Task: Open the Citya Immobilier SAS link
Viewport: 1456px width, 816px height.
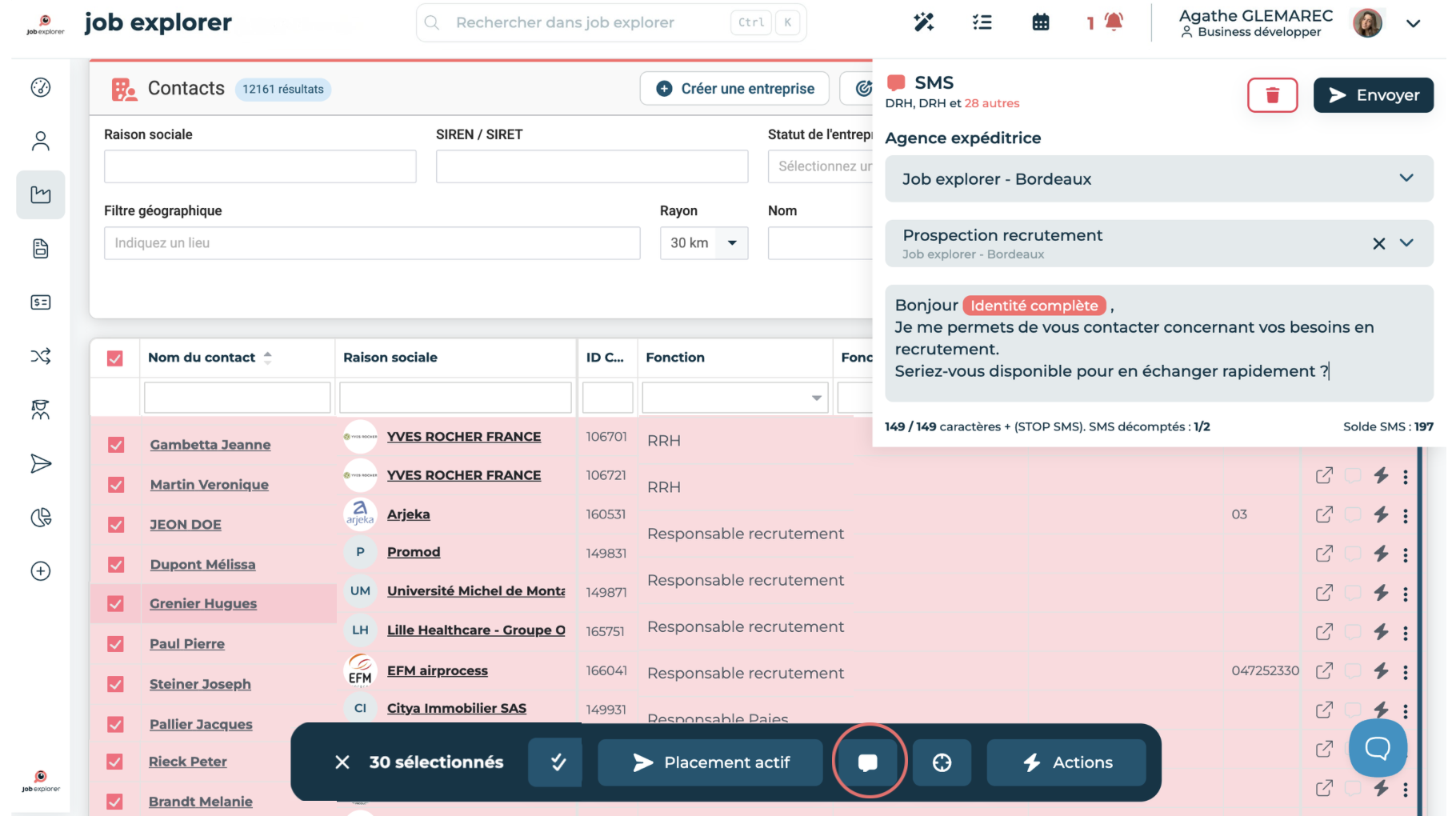Action: point(457,708)
